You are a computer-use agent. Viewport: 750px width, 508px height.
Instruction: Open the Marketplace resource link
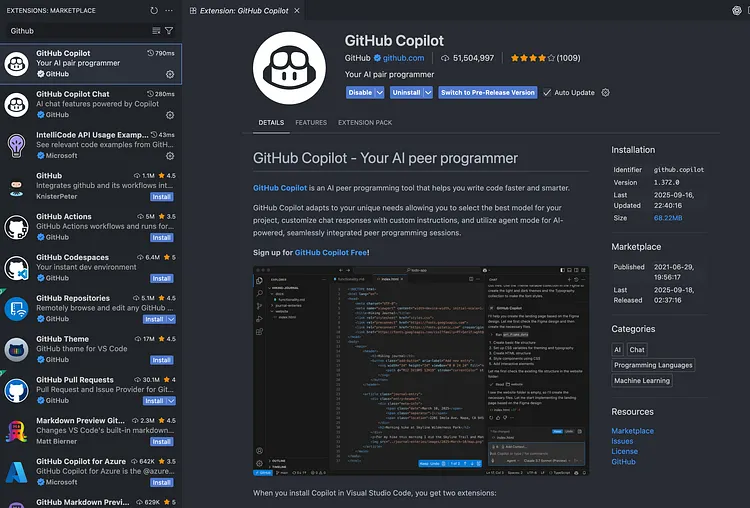[x=632, y=431]
